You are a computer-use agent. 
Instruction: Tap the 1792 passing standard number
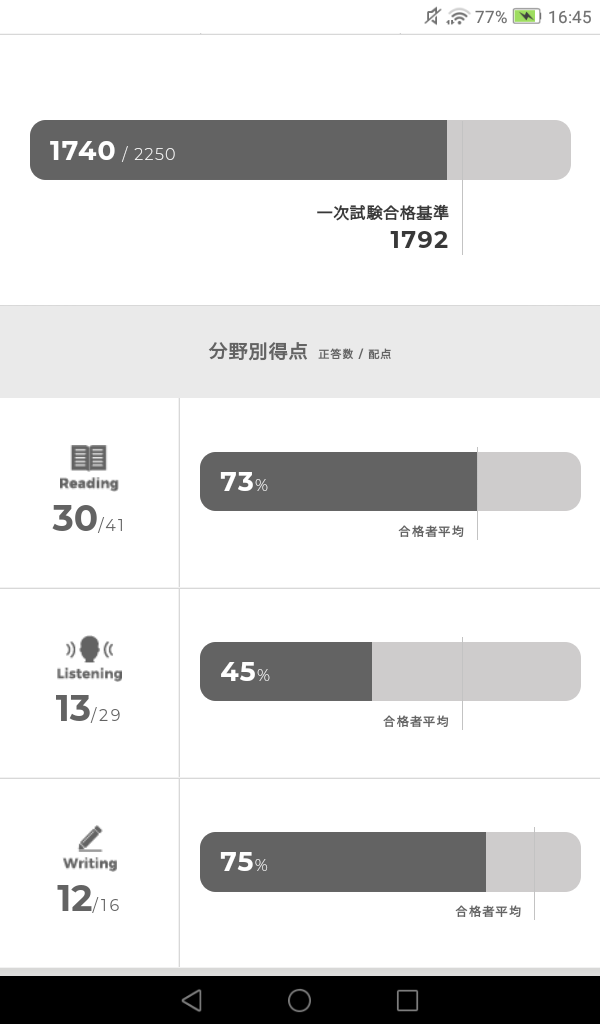pyautogui.click(x=419, y=240)
